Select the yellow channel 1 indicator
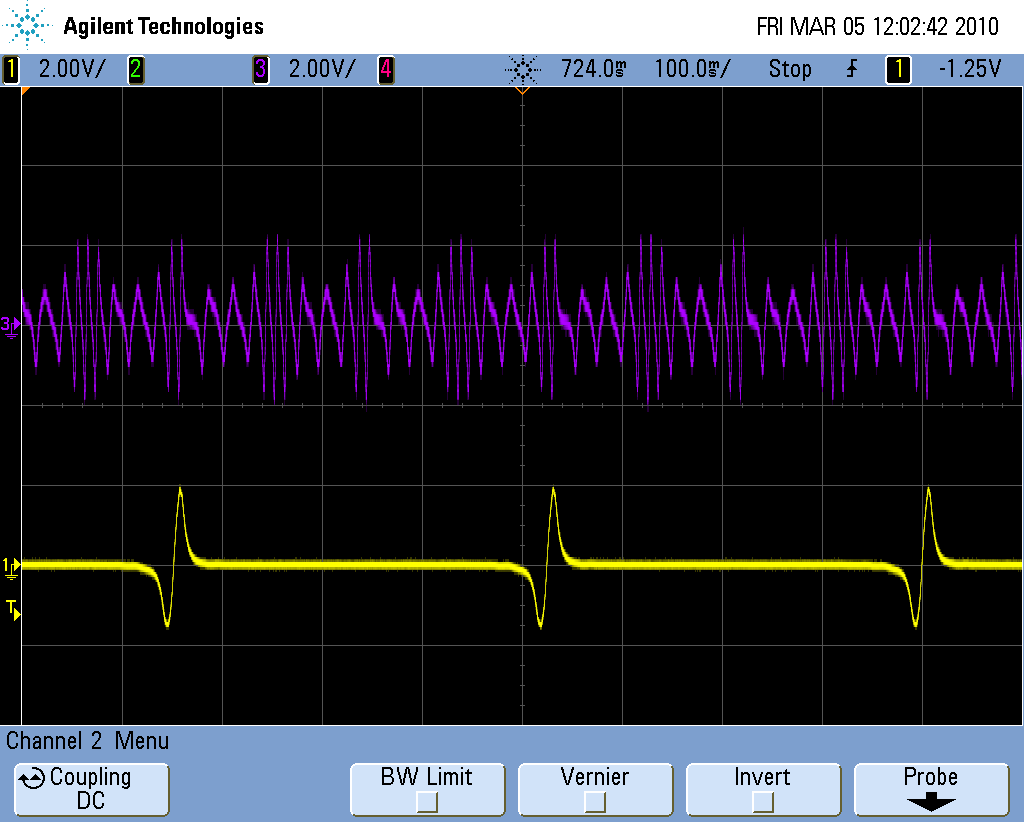This screenshot has height=822, width=1024. coord(12,70)
